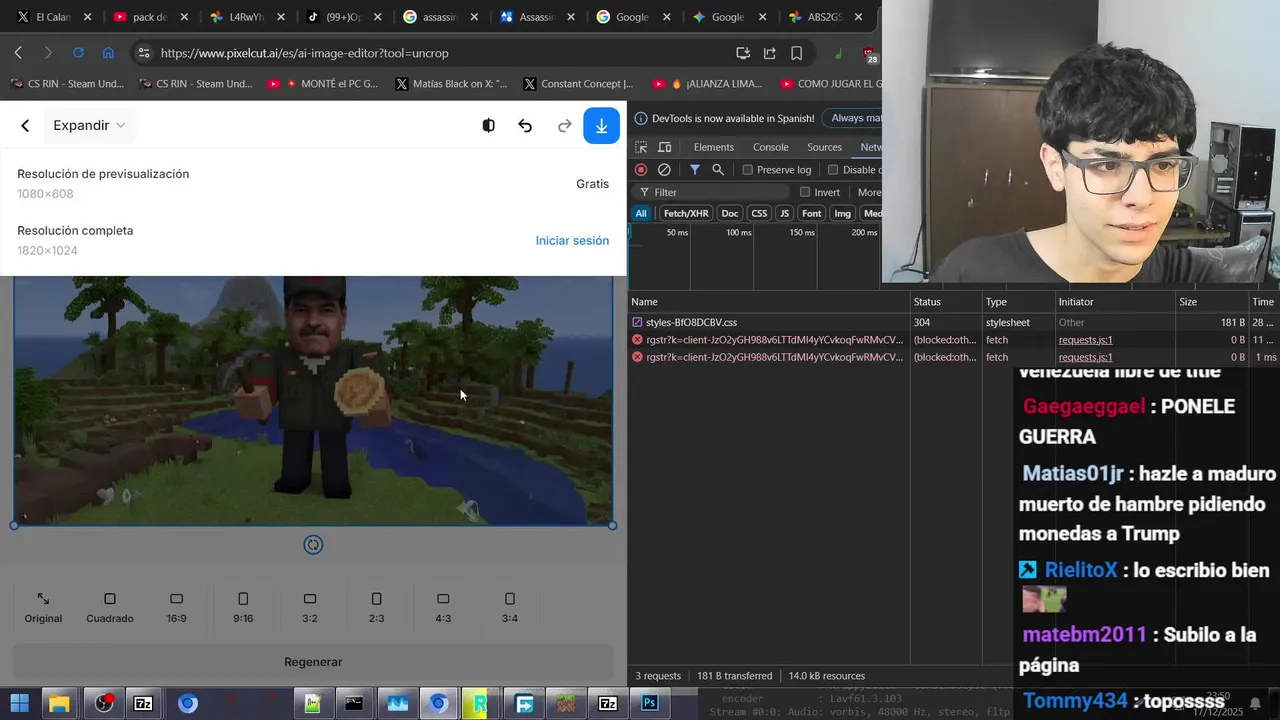Select the Fetch/XHR request filter
The width and height of the screenshot is (1280, 720).
(686, 213)
